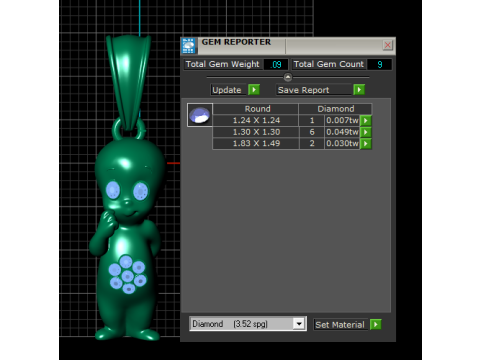Click the Set Material button
This screenshot has width=480, height=360.
340,325
